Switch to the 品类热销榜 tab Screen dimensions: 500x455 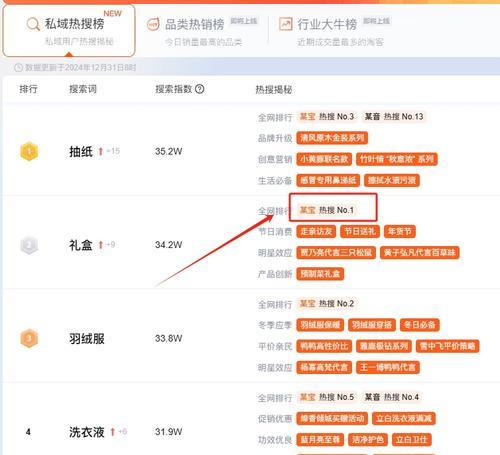pos(202,31)
